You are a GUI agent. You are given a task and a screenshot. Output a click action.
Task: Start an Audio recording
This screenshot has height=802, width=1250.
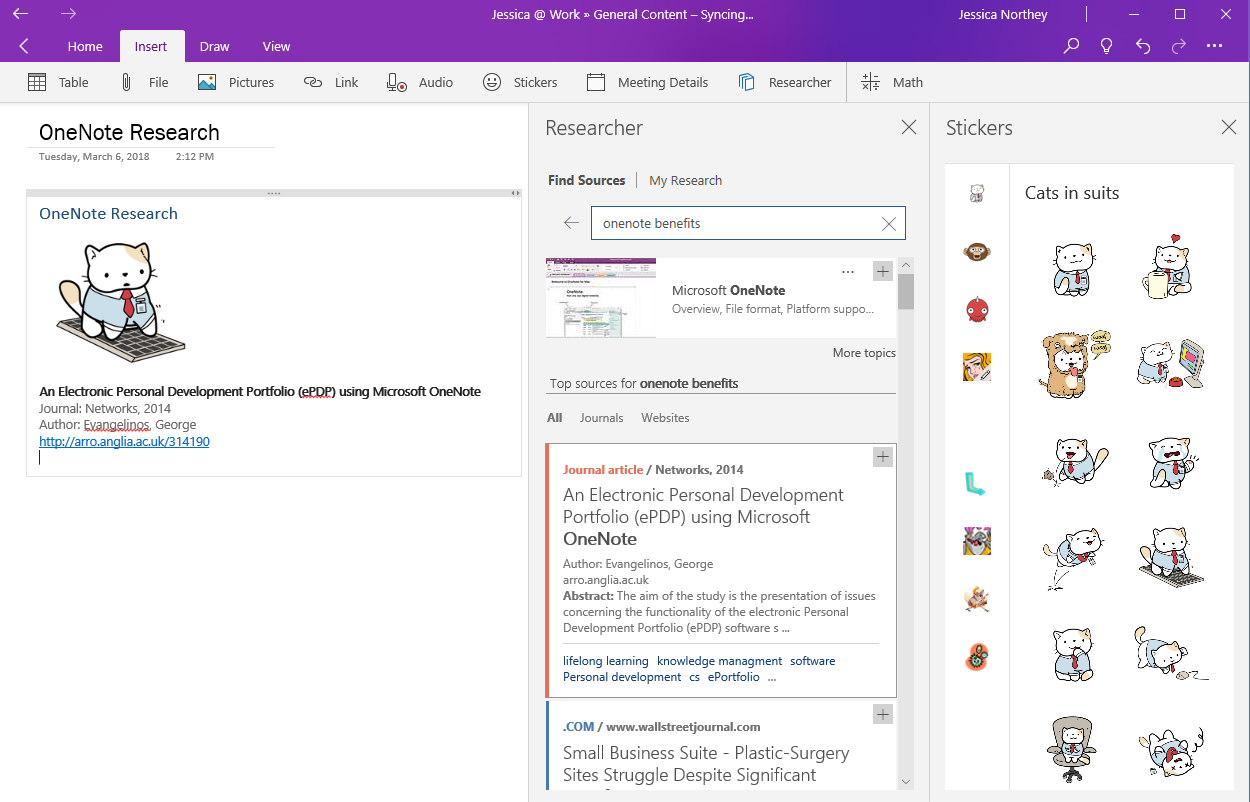coord(420,82)
